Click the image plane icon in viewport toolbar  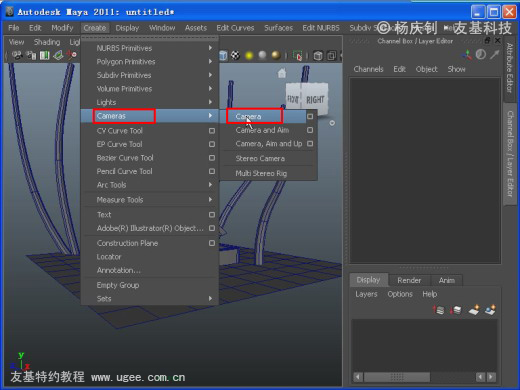click(58, 55)
